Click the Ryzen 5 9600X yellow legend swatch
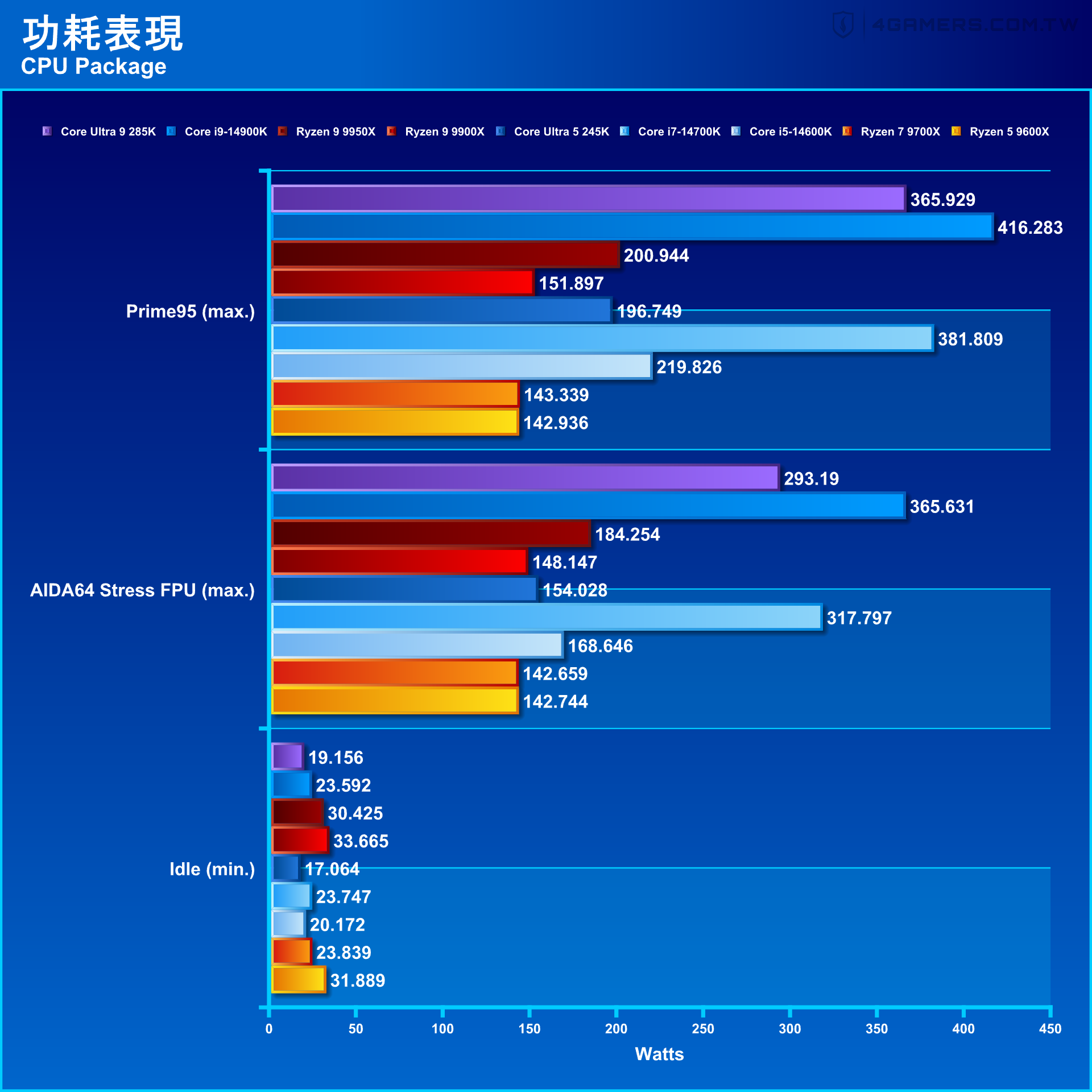Image resolution: width=1092 pixels, height=1092 pixels. point(956,131)
